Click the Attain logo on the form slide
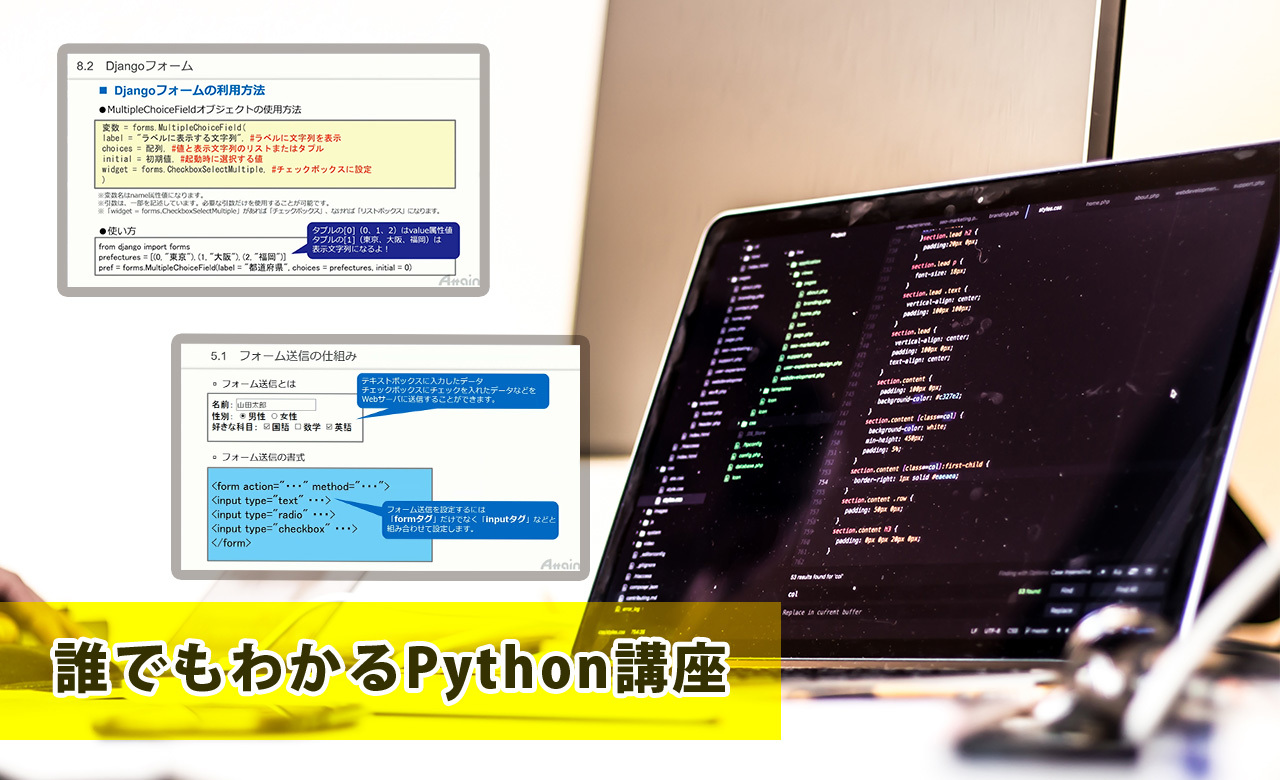 [559, 565]
